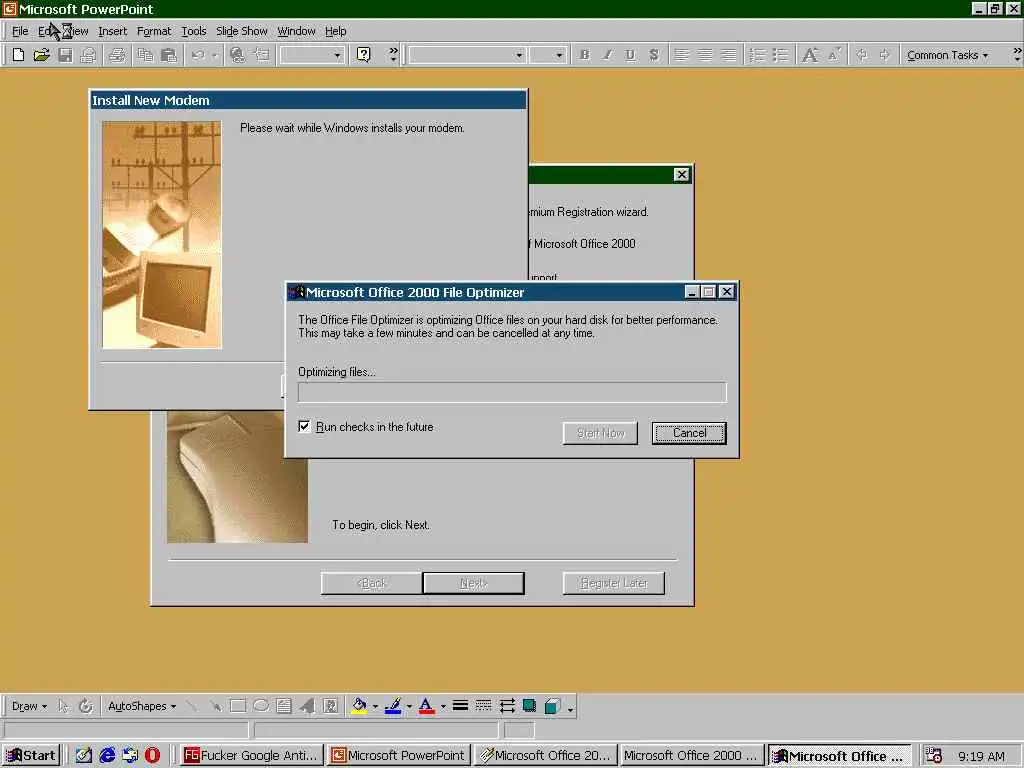The width and height of the screenshot is (1024, 768).
Task: Apply red Font Color letter A
Action: [x=426, y=706]
